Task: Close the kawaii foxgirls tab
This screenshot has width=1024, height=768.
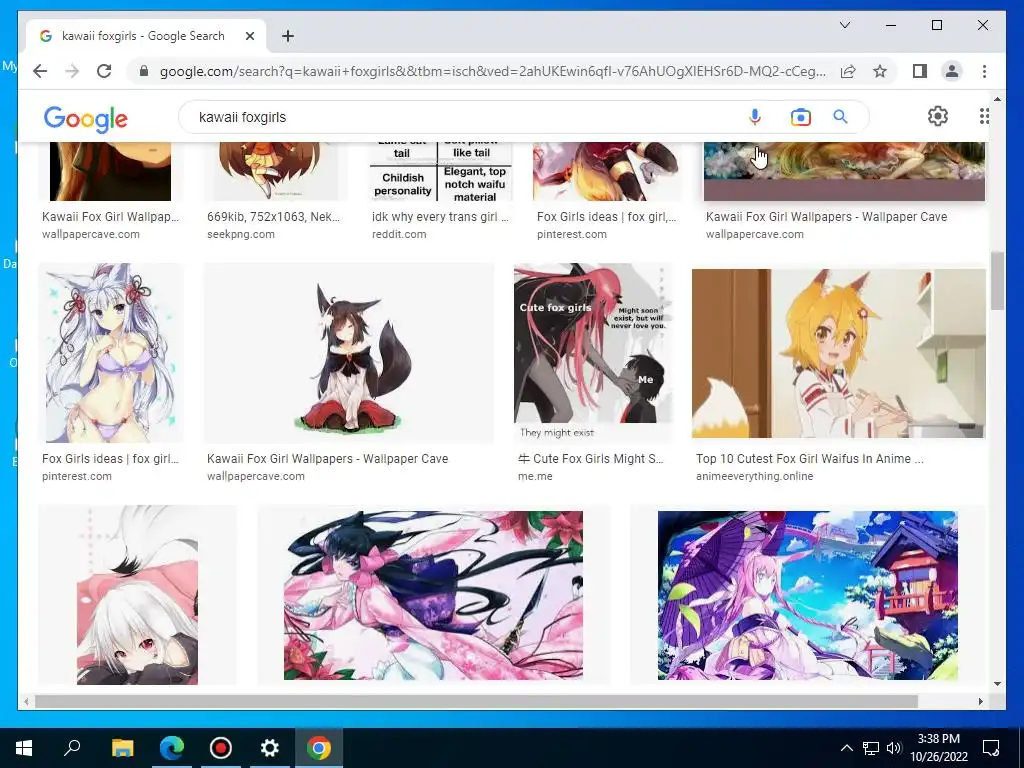Action: point(249,36)
